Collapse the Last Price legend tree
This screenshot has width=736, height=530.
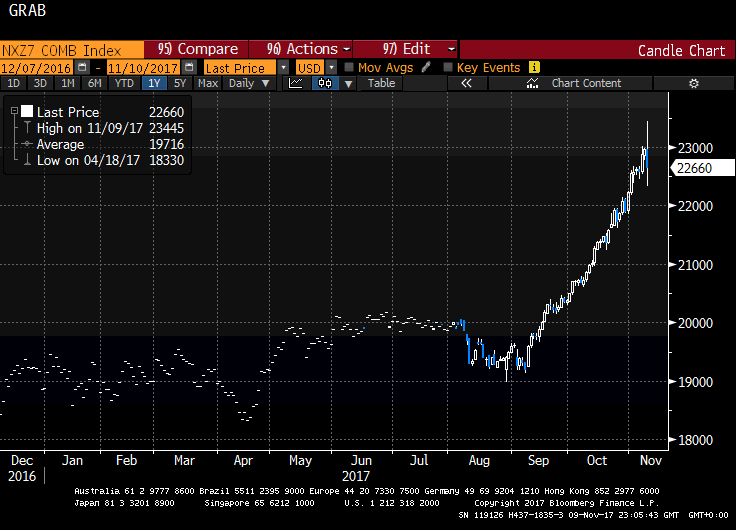pos(15,111)
